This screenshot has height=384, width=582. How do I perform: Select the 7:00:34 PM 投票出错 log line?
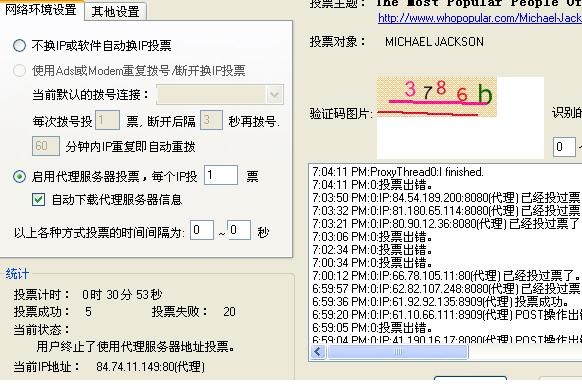(x=372, y=263)
